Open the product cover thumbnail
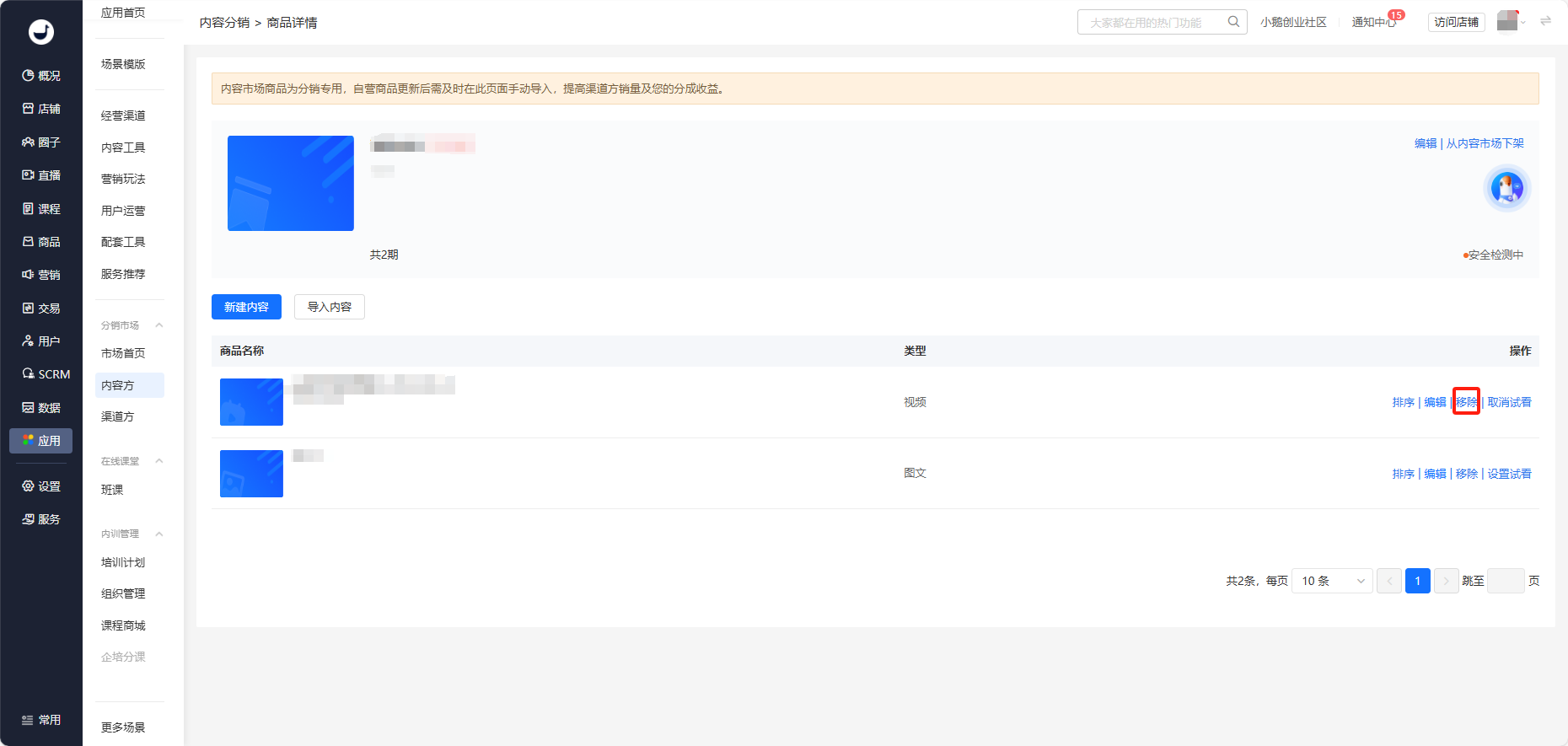1568x746 pixels. (x=291, y=183)
